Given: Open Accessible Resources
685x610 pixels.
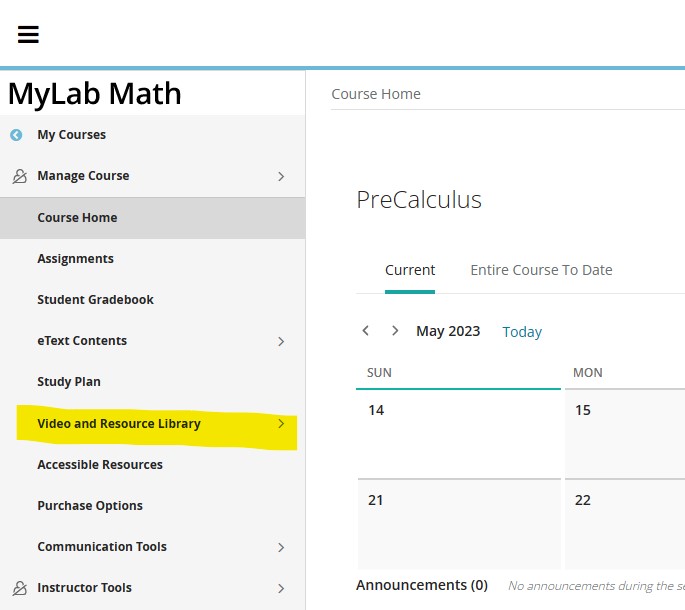Looking at the screenshot, I should pos(100,464).
